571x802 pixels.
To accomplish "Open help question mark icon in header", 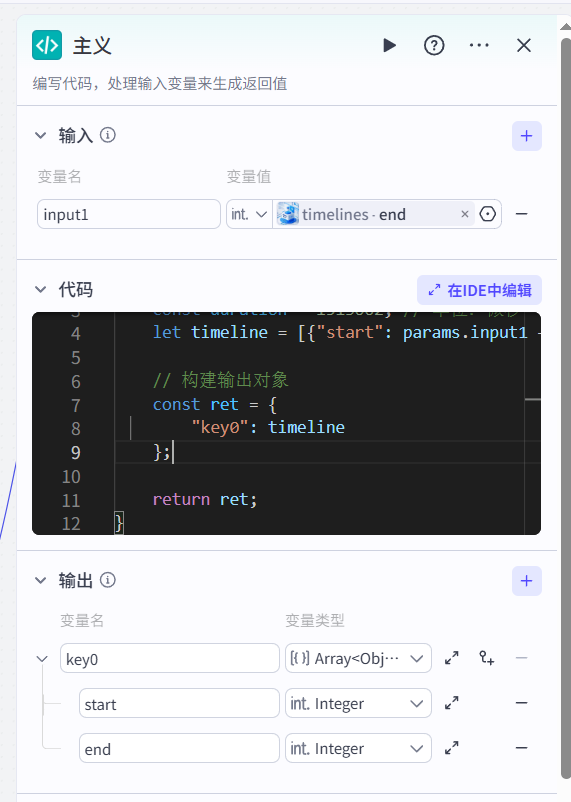I will tap(434, 46).
